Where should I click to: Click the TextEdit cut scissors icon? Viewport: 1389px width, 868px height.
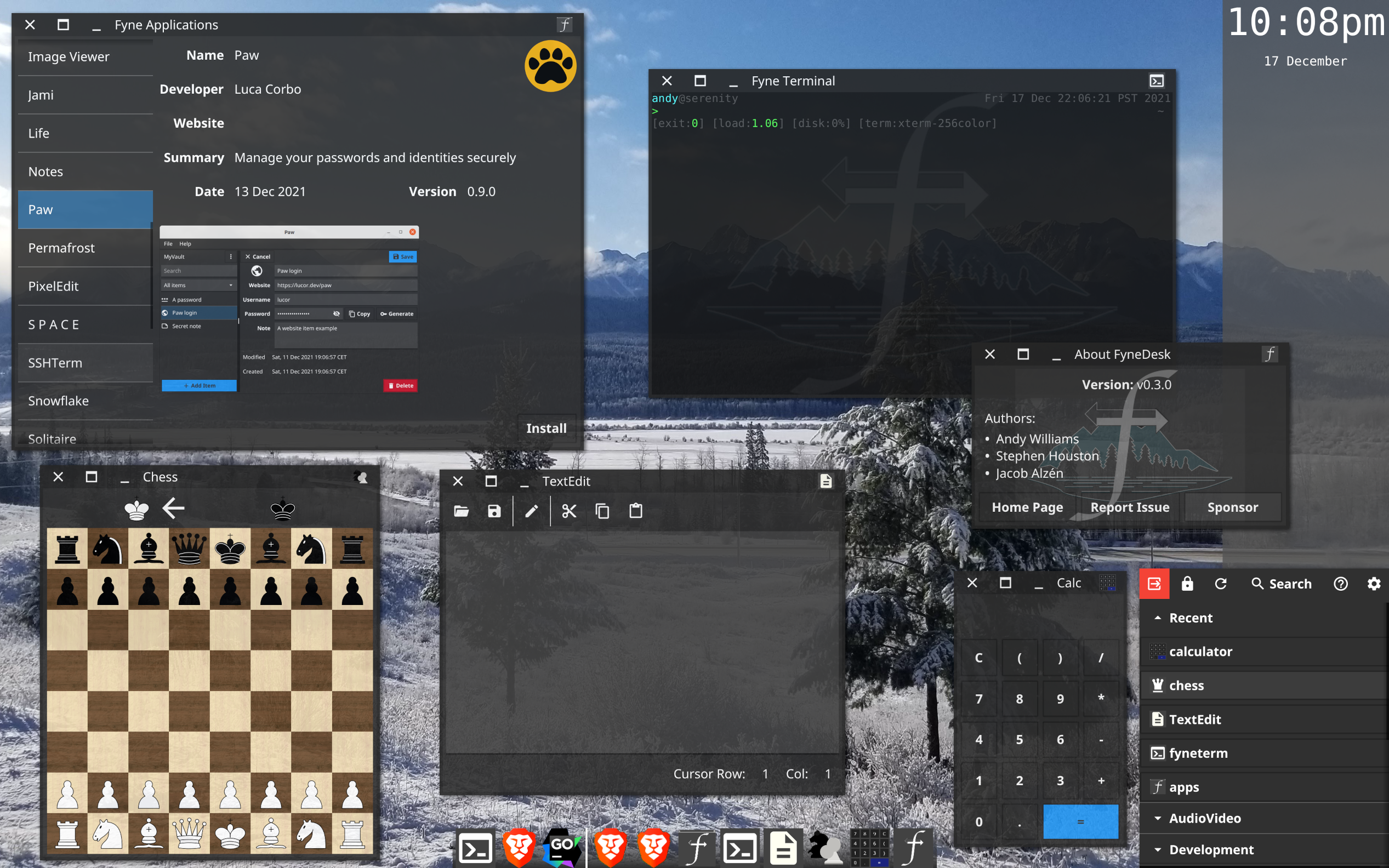point(568,510)
